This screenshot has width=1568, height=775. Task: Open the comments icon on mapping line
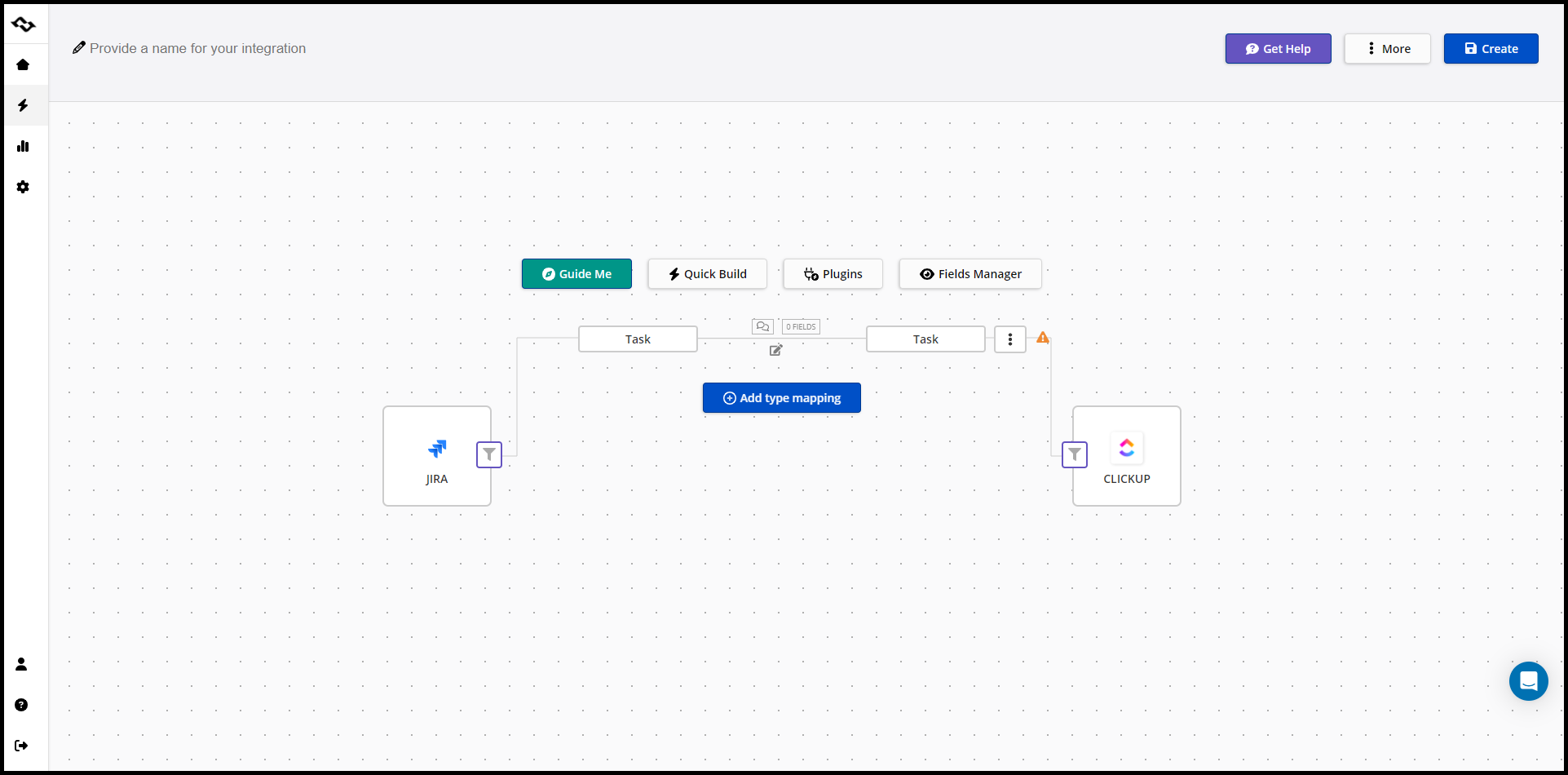point(762,326)
